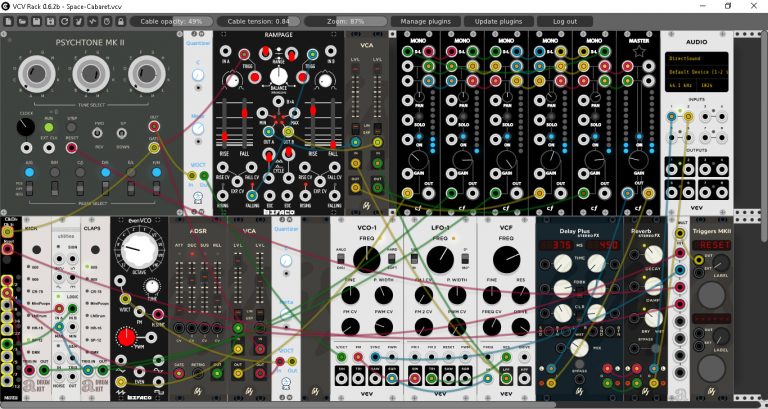Viewport: 768px width, 409px height.
Task: Open the 44.1 kHz sample rate selector
Action: click(x=680, y=86)
